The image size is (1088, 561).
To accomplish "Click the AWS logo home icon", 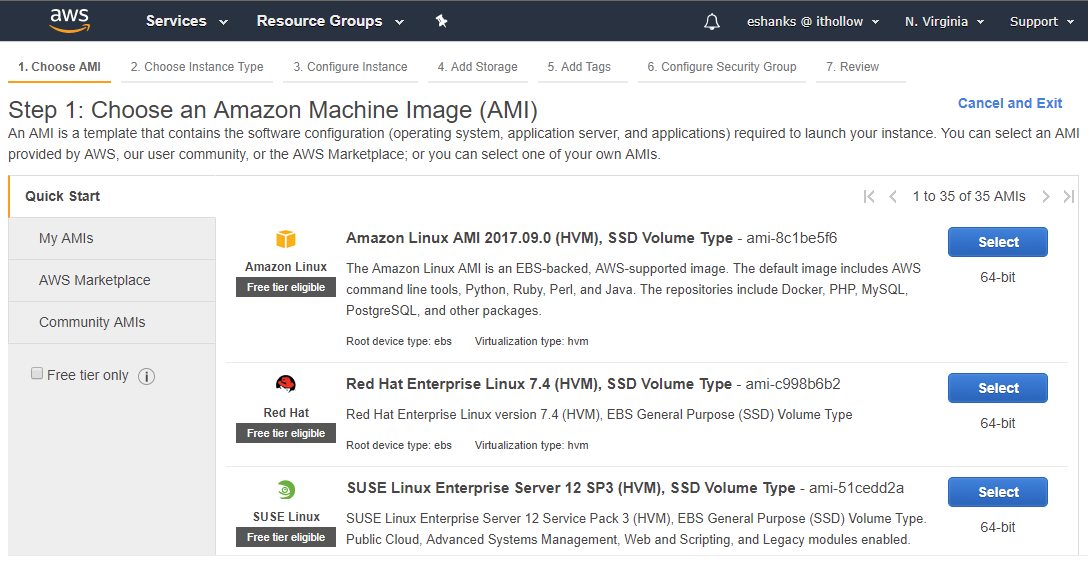I will click(70, 20).
